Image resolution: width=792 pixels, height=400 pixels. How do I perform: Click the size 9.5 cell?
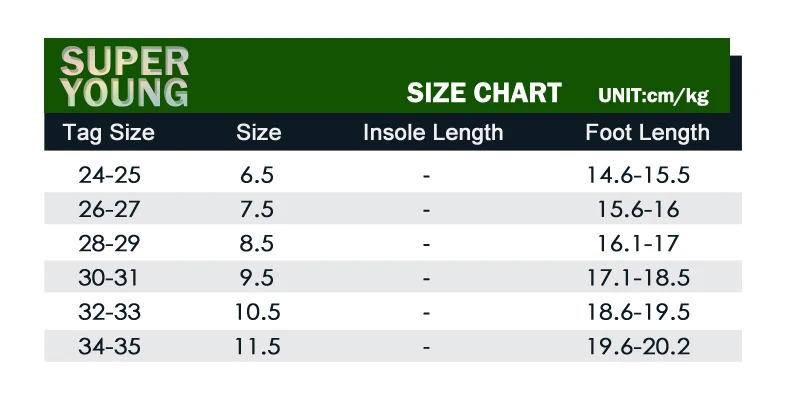(257, 278)
